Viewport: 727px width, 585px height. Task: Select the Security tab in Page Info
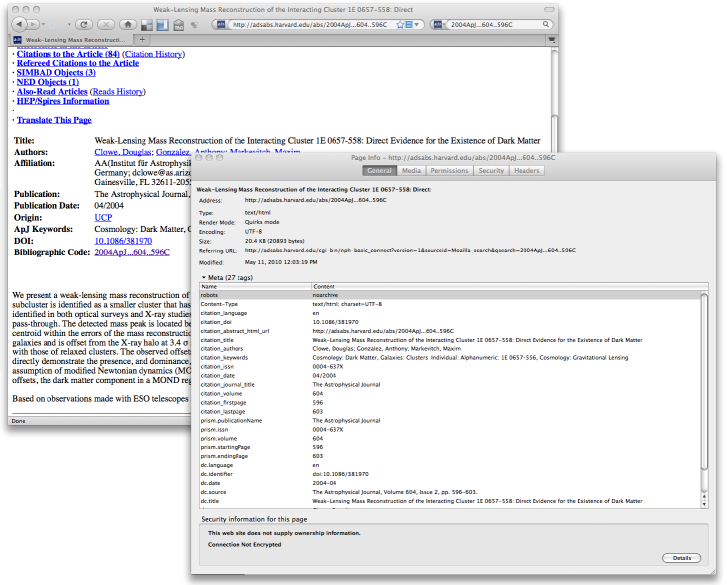[x=491, y=171]
